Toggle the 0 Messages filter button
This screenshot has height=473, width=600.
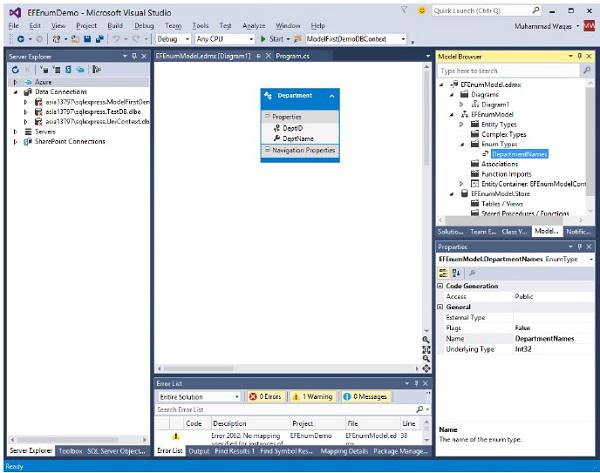click(365, 397)
